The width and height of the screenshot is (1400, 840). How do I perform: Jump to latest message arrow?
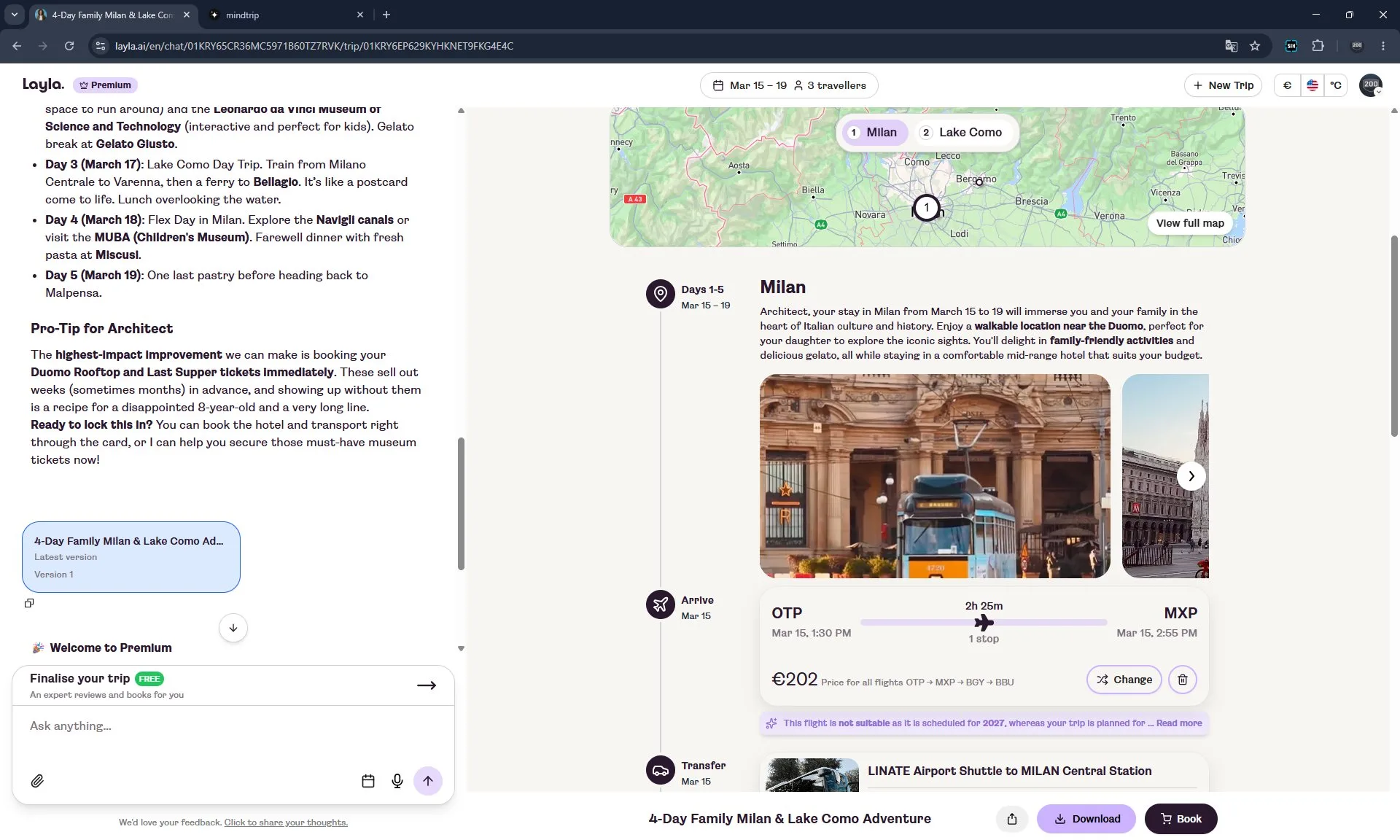pos(233,628)
